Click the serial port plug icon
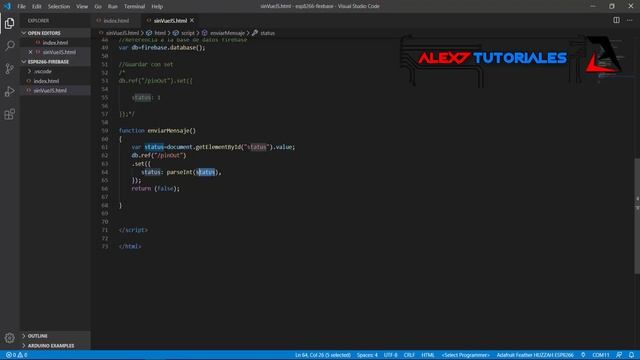The width and height of the screenshot is (640, 360). click(x=583, y=355)
